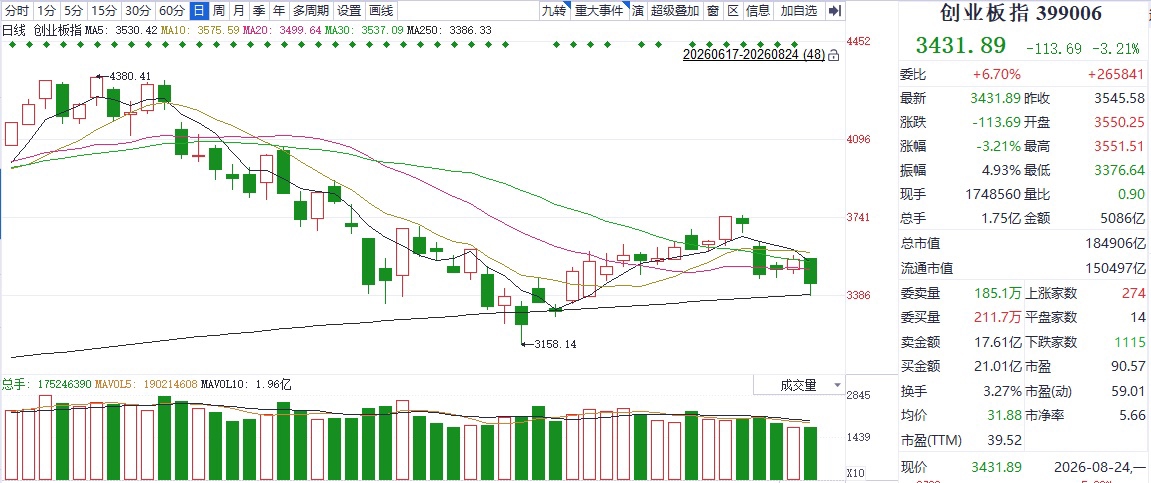Open the 信息 info button

tap(758, 10)
